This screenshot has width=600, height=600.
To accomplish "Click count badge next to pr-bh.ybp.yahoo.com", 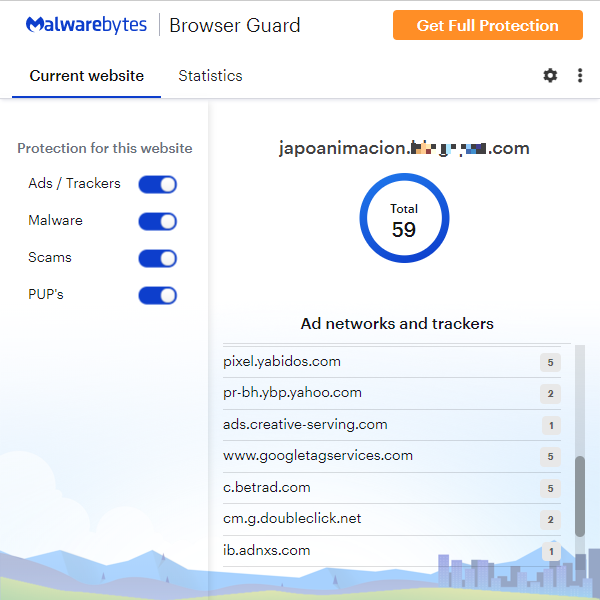I will click(550, 394).
